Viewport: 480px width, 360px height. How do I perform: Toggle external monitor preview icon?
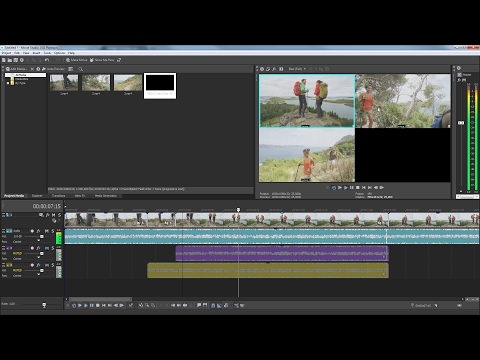point(268,69)
